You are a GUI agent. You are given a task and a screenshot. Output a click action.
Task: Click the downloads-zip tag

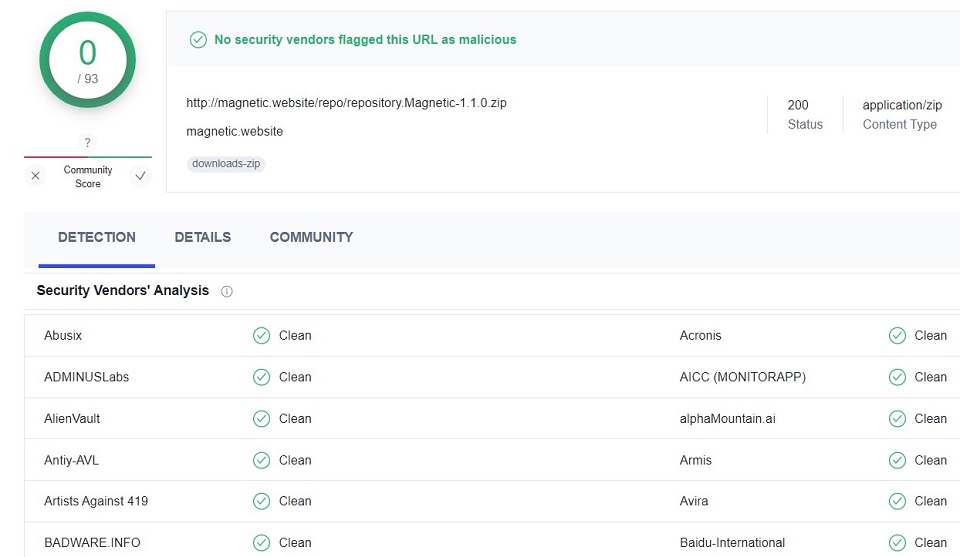226,163
